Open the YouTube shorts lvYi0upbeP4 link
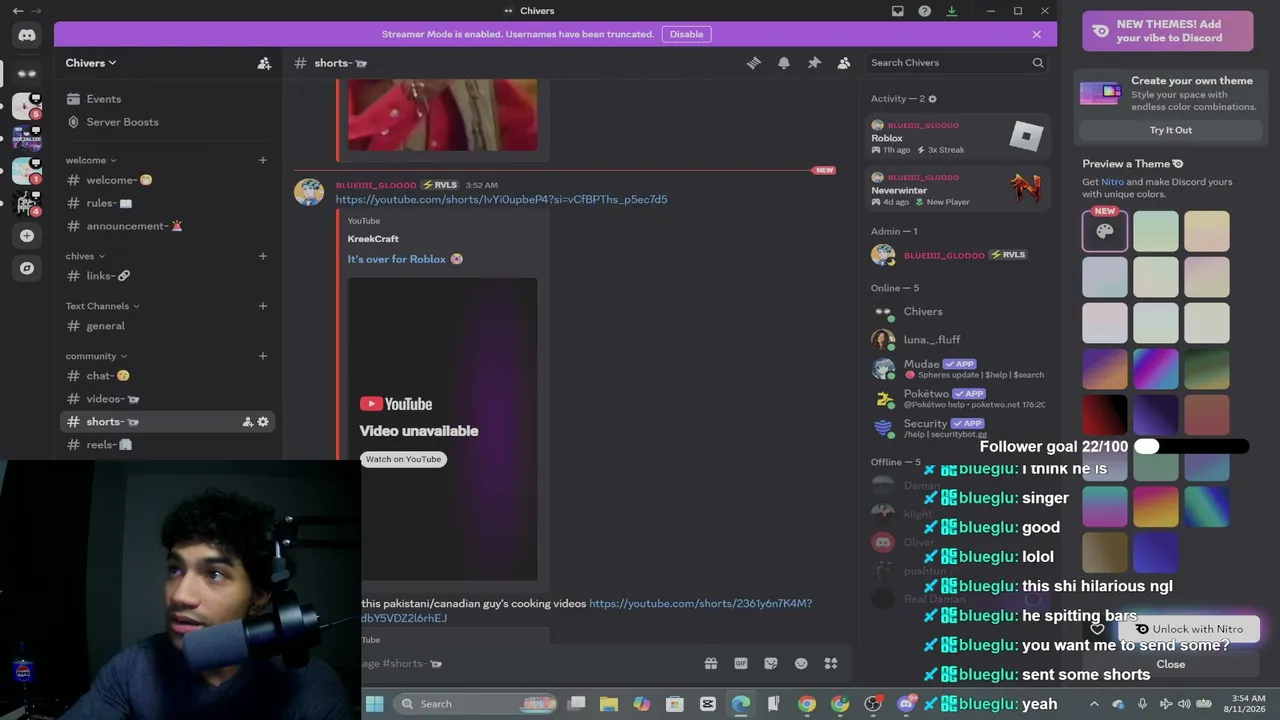Image resolution: width=1280 pixels, height=720 pixels. pos(501,199)
